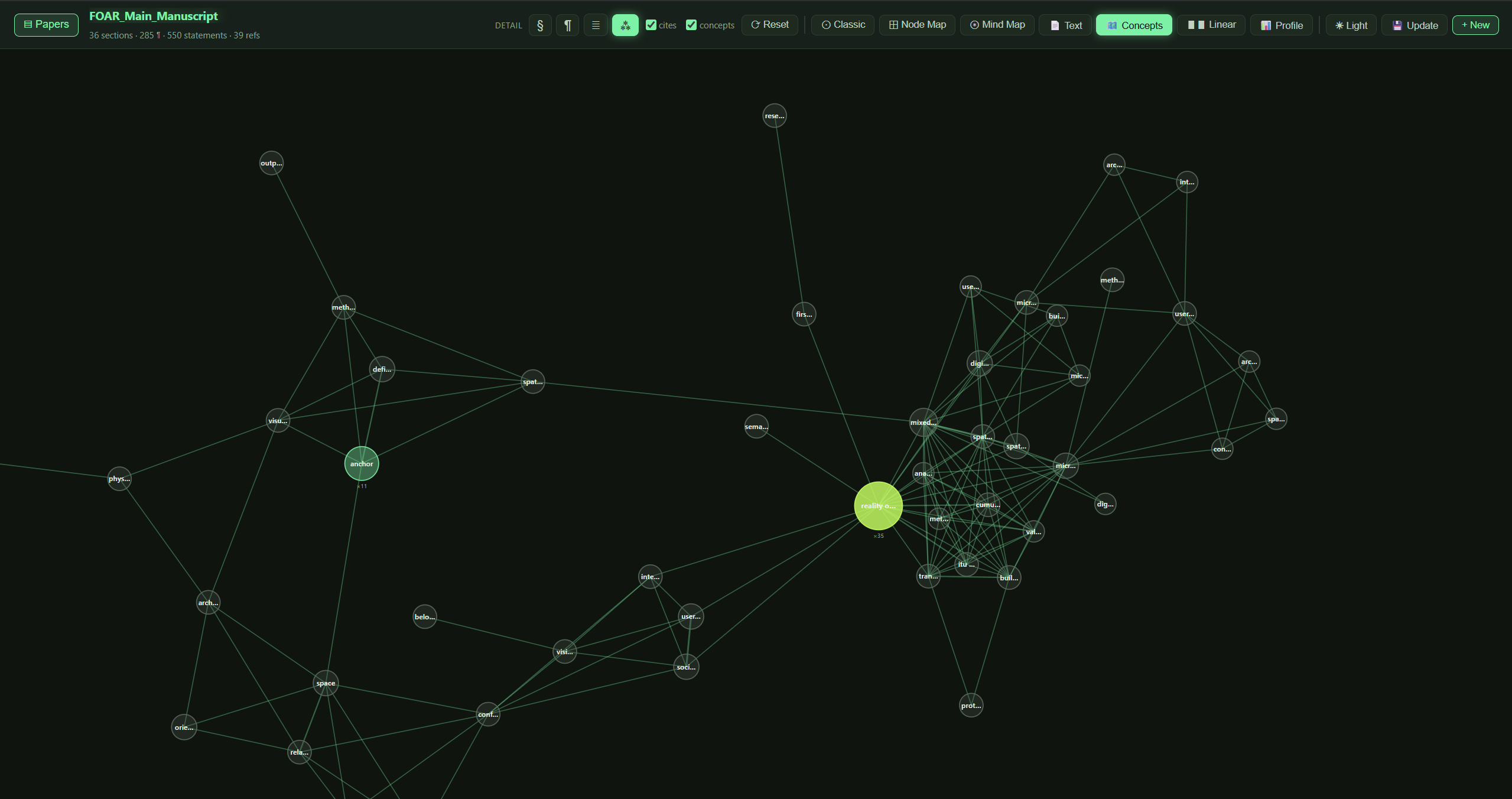1512x799 pixels.
Task: Click the 'prot...' concept node
Action: pyautogui.click(x=971, y=706)
